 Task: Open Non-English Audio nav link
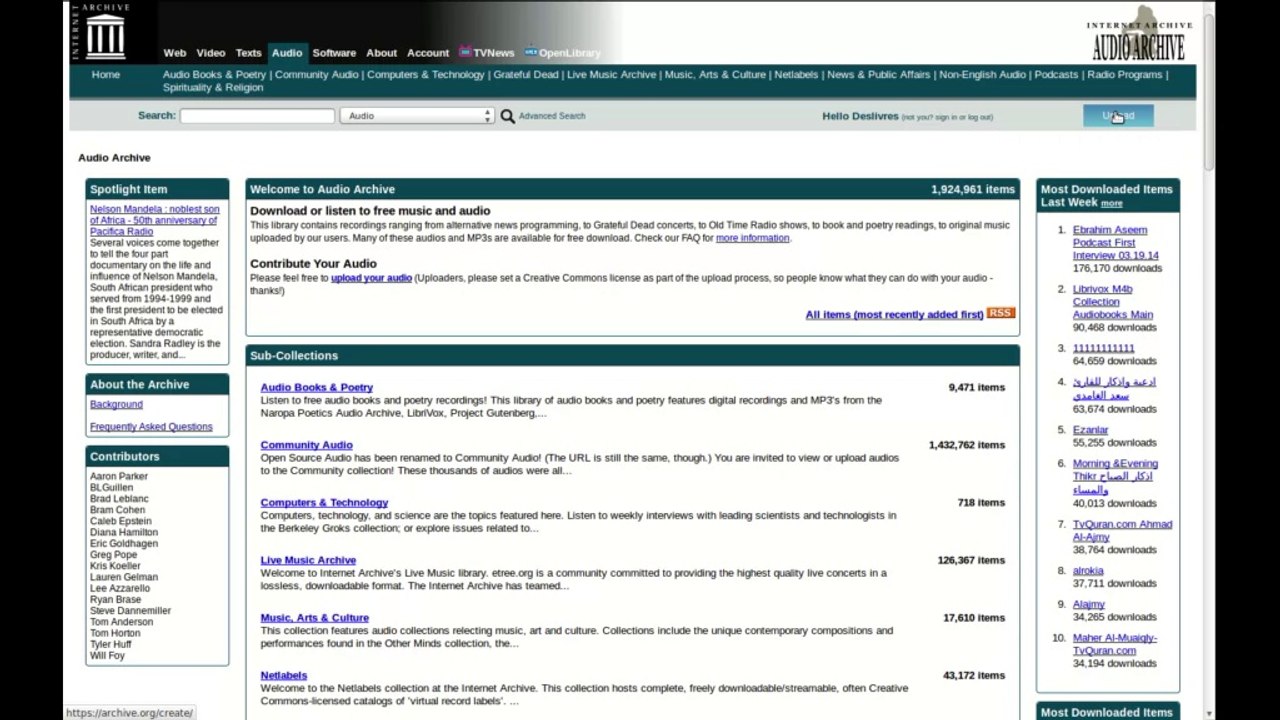tap(983, 75)
